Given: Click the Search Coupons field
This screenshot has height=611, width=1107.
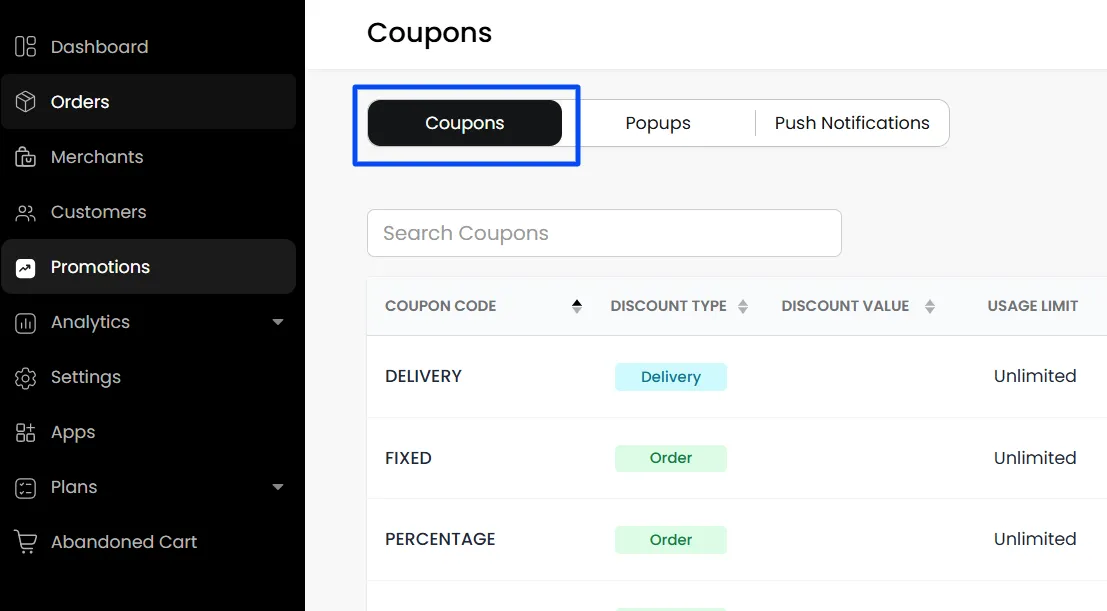Looking at the screenshot, I should (604, 233).
